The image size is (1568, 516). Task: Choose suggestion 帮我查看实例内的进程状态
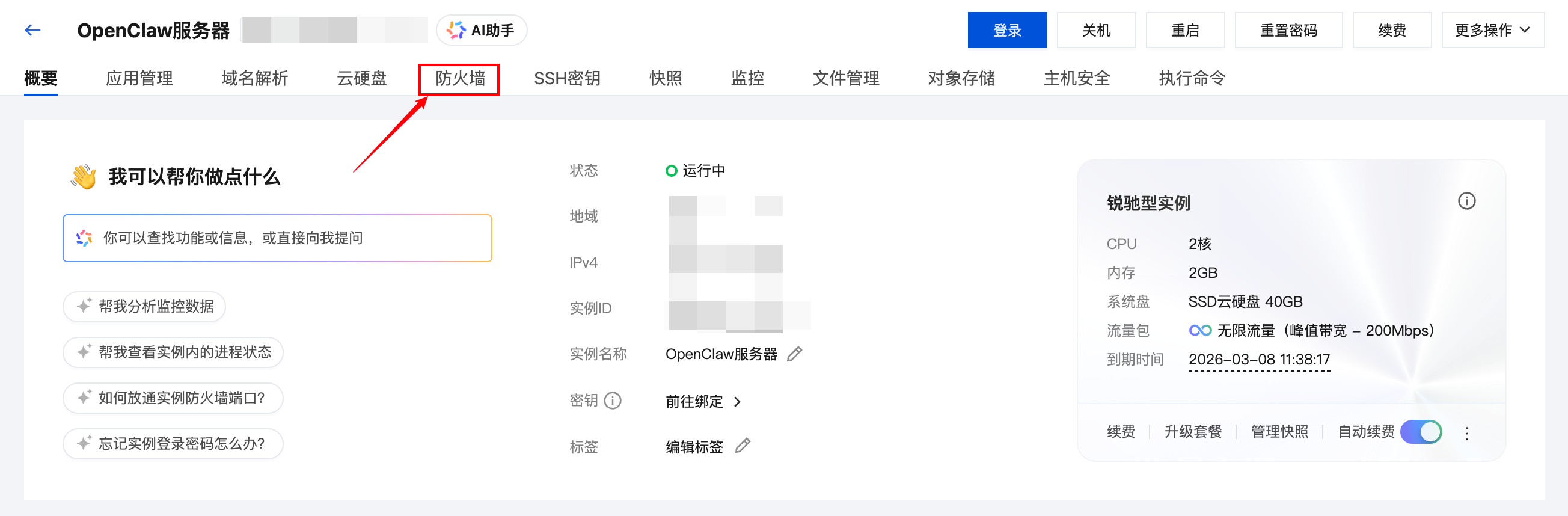pyautogui.click(x=173, y=352)
